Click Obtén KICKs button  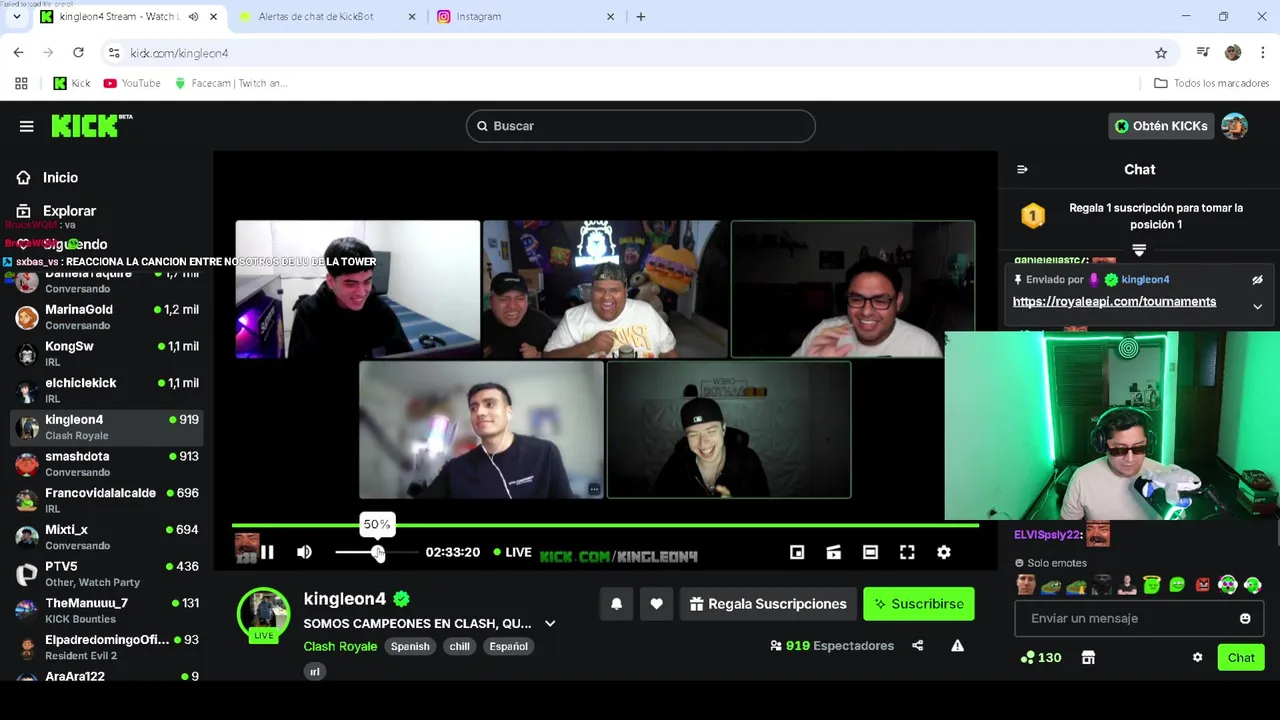pyautogui.click(x=1161, y=126)
